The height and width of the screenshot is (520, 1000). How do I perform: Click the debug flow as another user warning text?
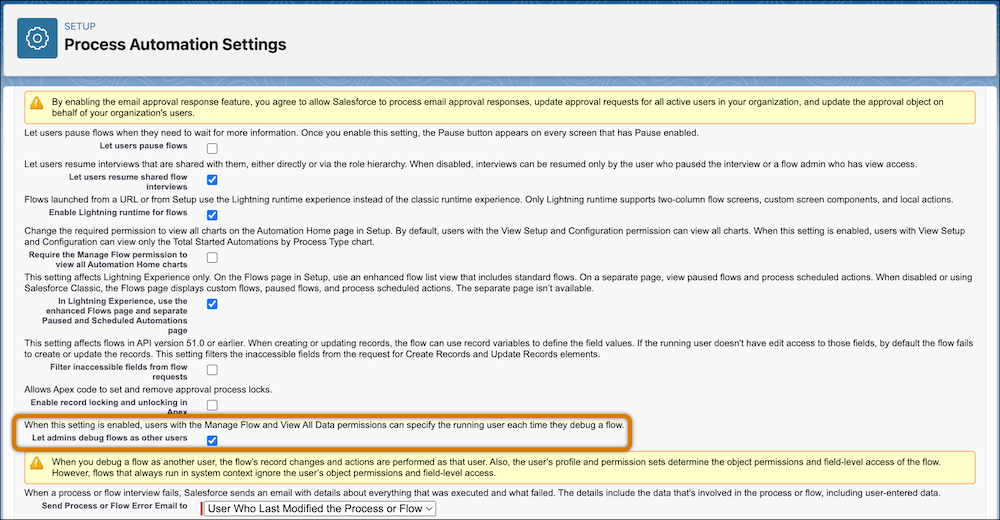tap(496, 467)
